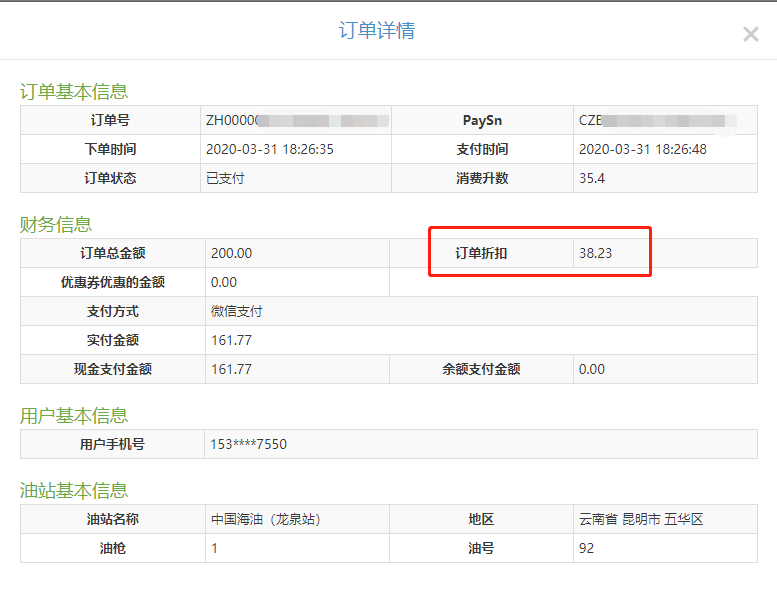This screenshot has width=777, height=601.
Task: Click the 已支付 order status value
Action: (225, 179)
